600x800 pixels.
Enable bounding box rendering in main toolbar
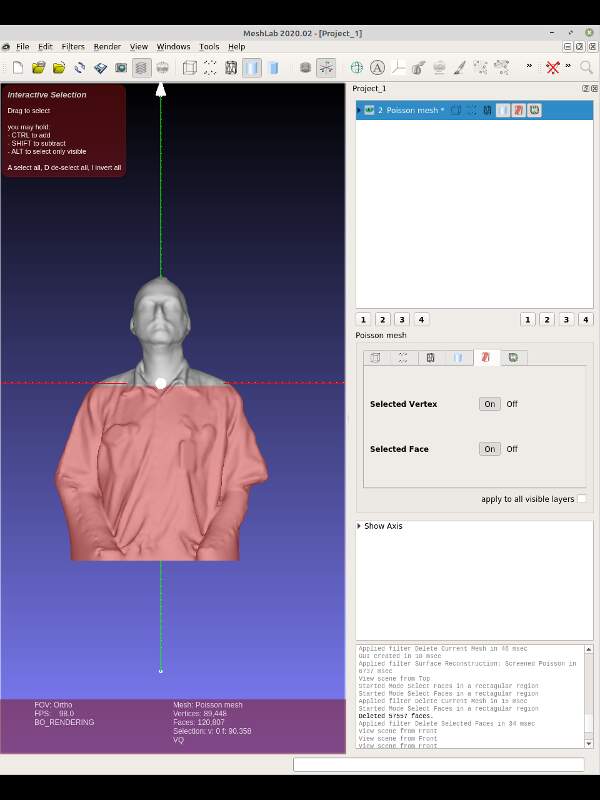(190, 67)
